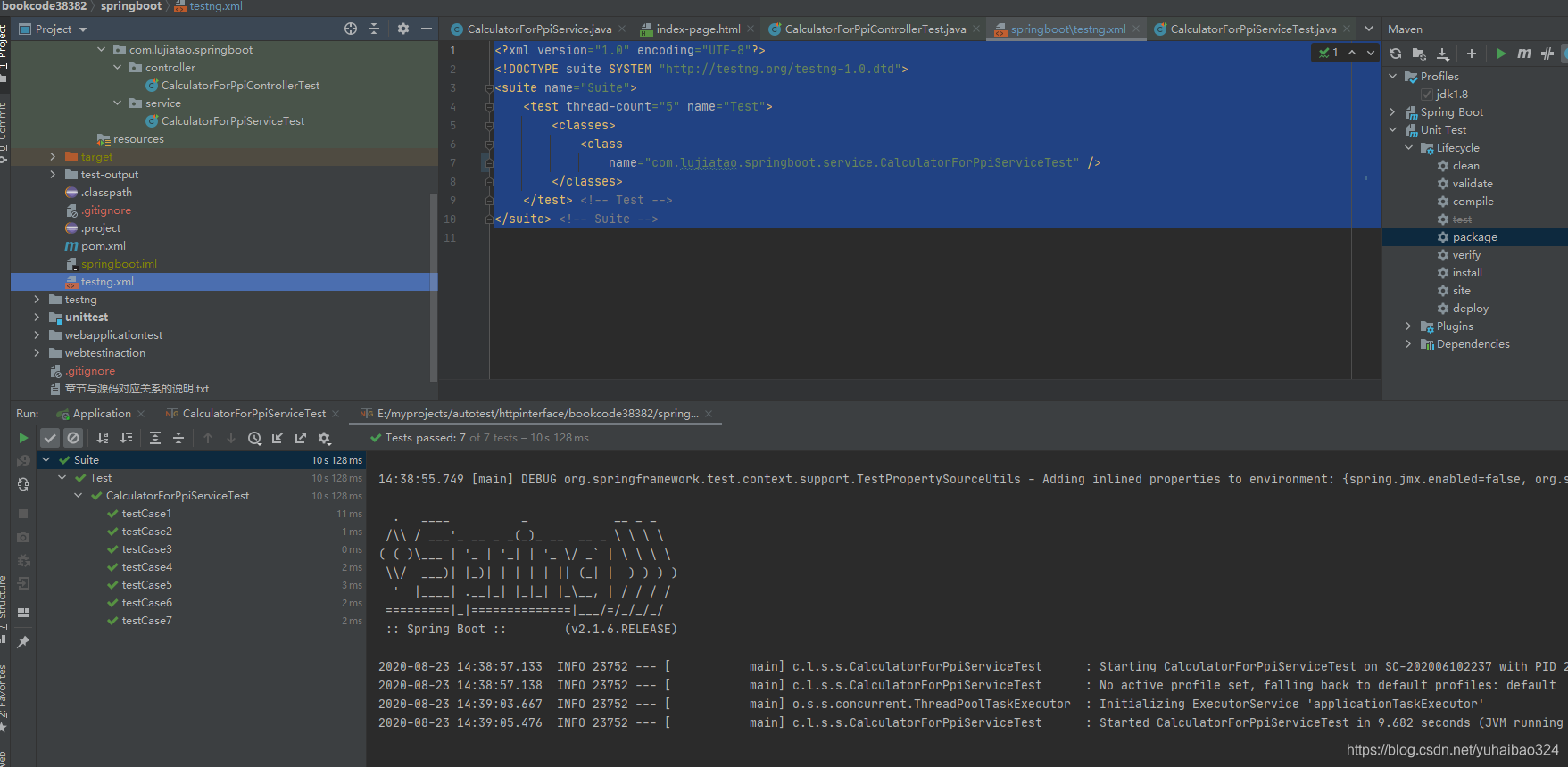Restore layout icon in Run sidebar
The image size is (1568, 767).
(x=23, y=613)
